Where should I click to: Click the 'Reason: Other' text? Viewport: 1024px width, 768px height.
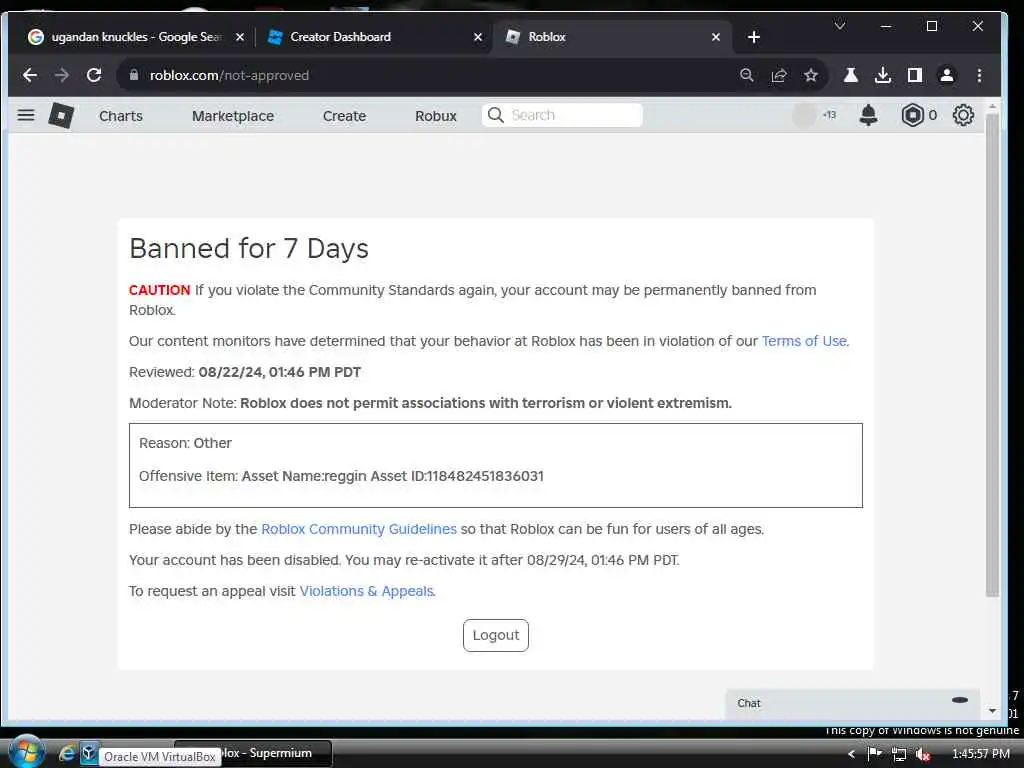[x=185, y=443]
